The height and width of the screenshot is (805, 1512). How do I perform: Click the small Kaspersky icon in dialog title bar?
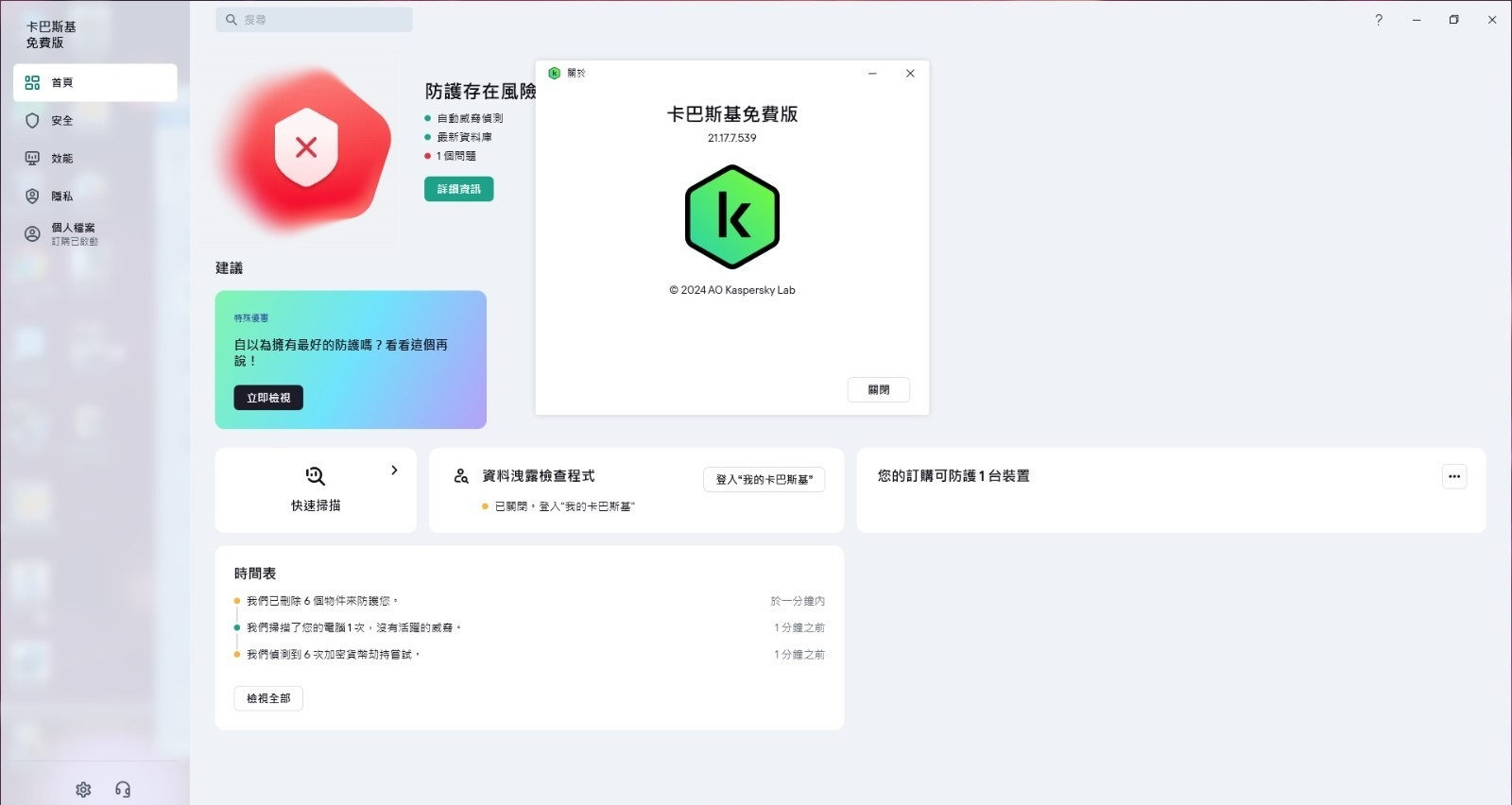coord(555,73)
